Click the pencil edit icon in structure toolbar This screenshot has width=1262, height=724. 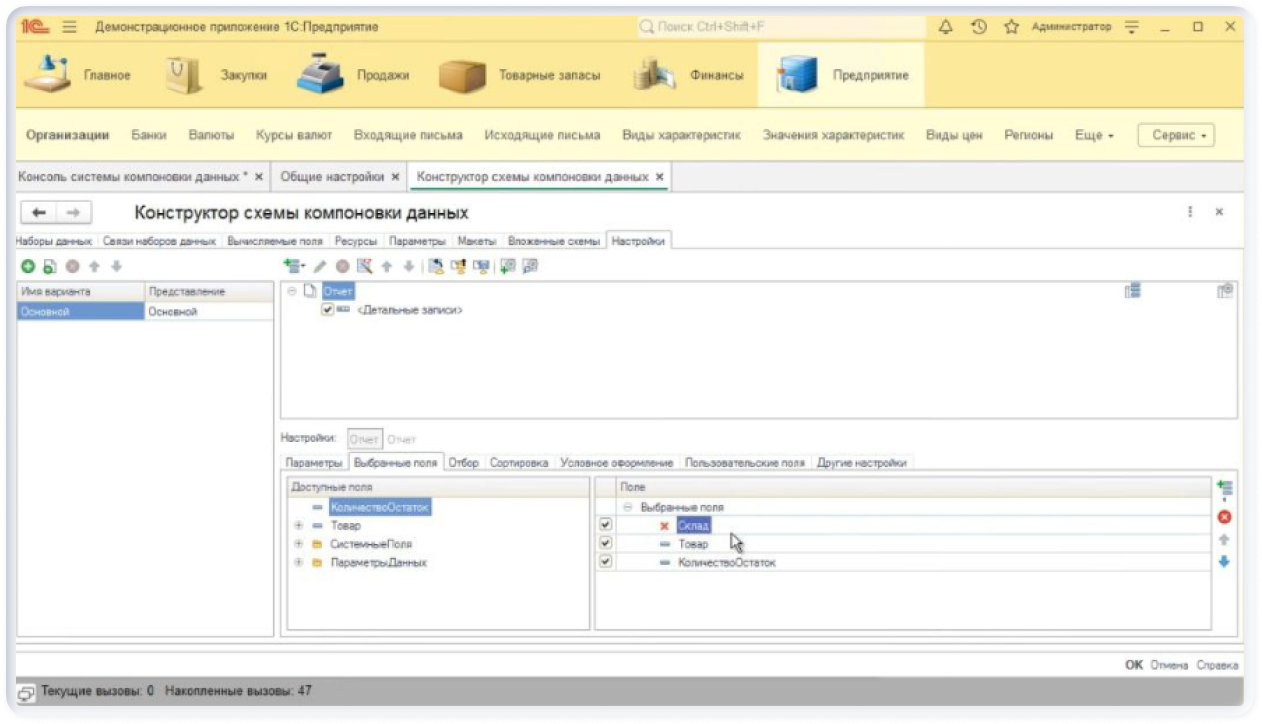point(320,266)
